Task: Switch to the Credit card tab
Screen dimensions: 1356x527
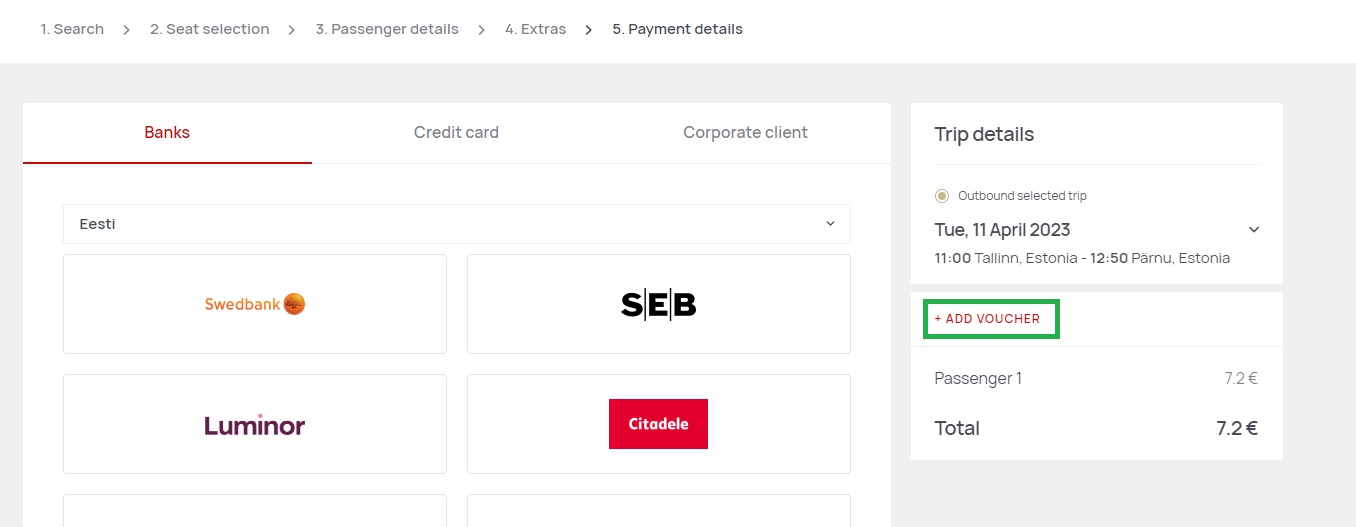Action: click(x=456, y=133)
